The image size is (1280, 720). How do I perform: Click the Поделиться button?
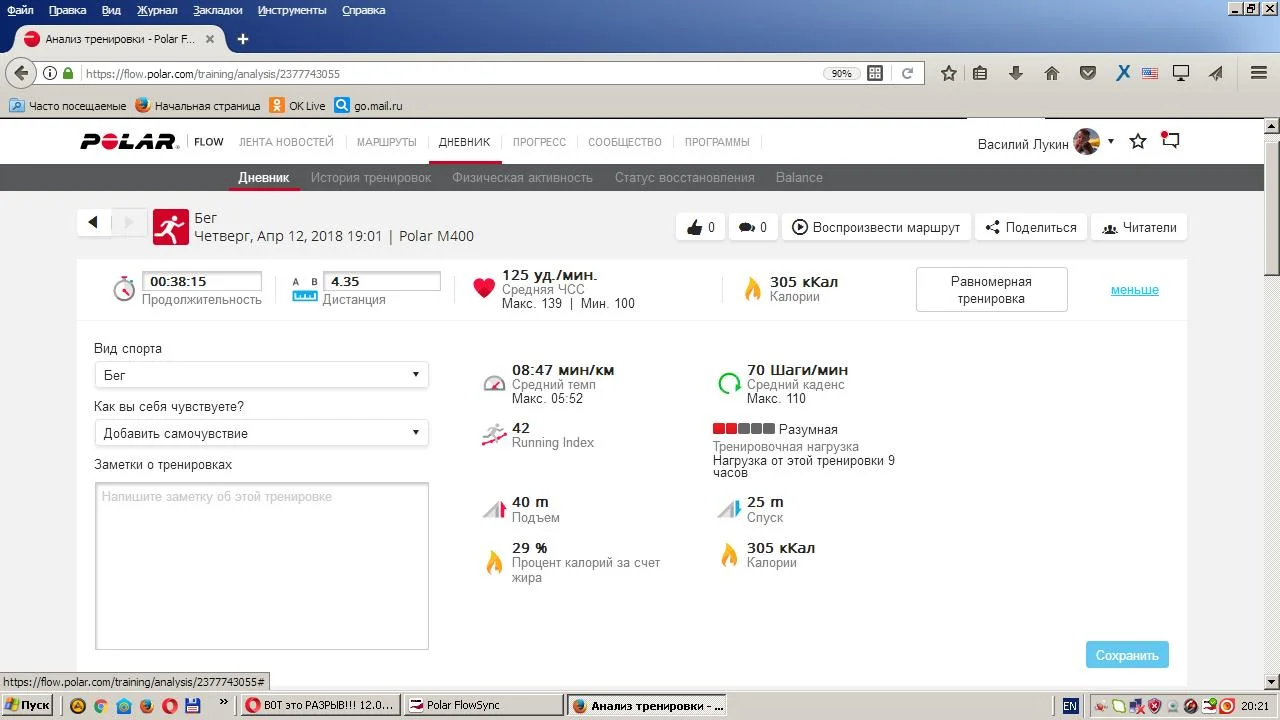(x=1031, y=227)
